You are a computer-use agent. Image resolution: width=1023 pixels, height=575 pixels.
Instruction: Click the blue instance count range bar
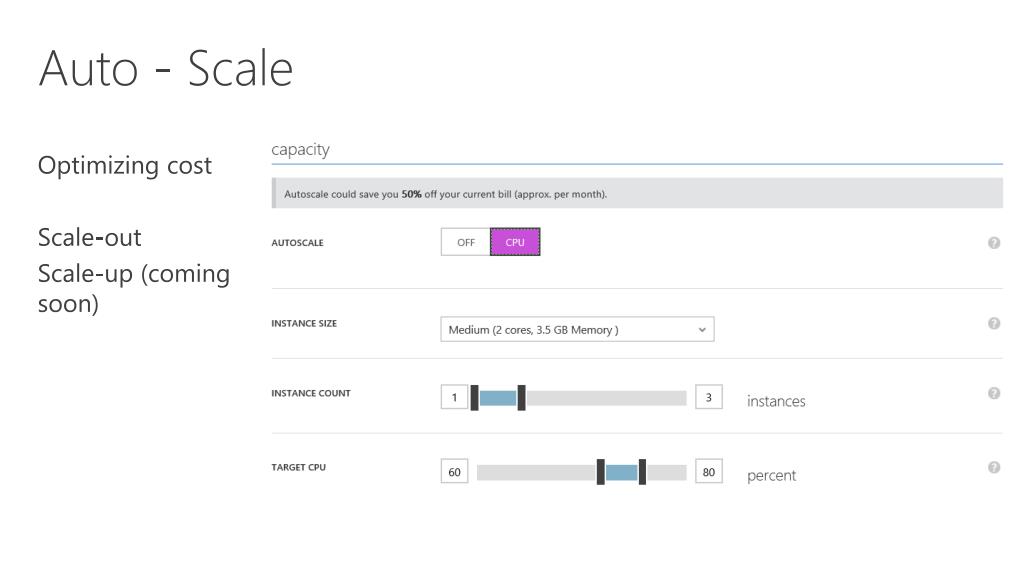498,398
